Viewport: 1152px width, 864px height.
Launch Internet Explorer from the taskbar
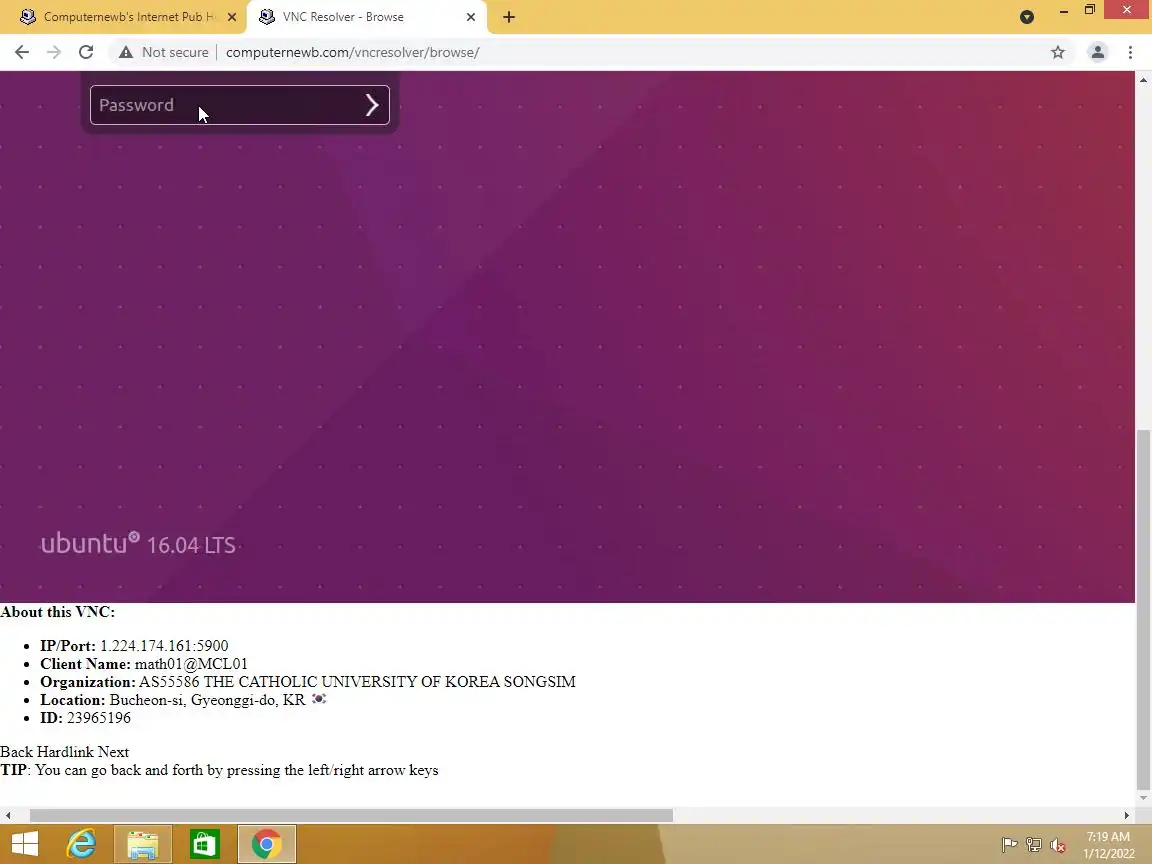click(82, 844)
